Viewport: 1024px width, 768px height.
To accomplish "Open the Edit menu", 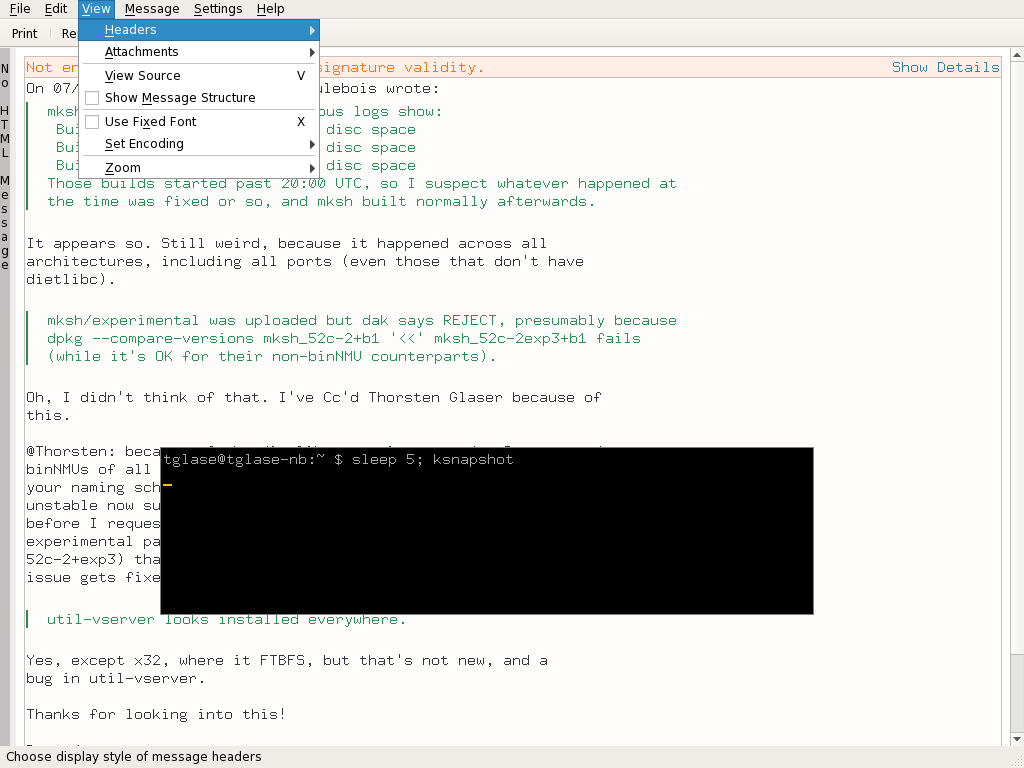I will tap(56, 9).
